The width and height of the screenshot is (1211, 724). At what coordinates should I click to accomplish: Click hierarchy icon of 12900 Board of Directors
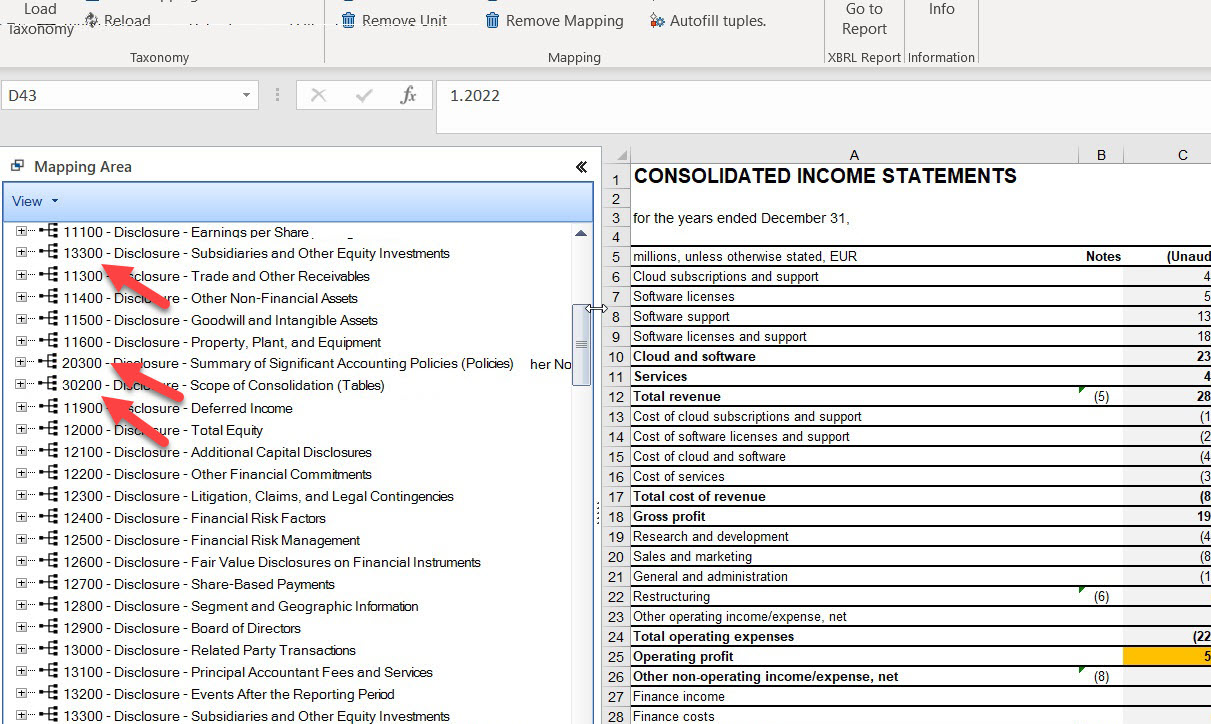click(x=48, y=628)
